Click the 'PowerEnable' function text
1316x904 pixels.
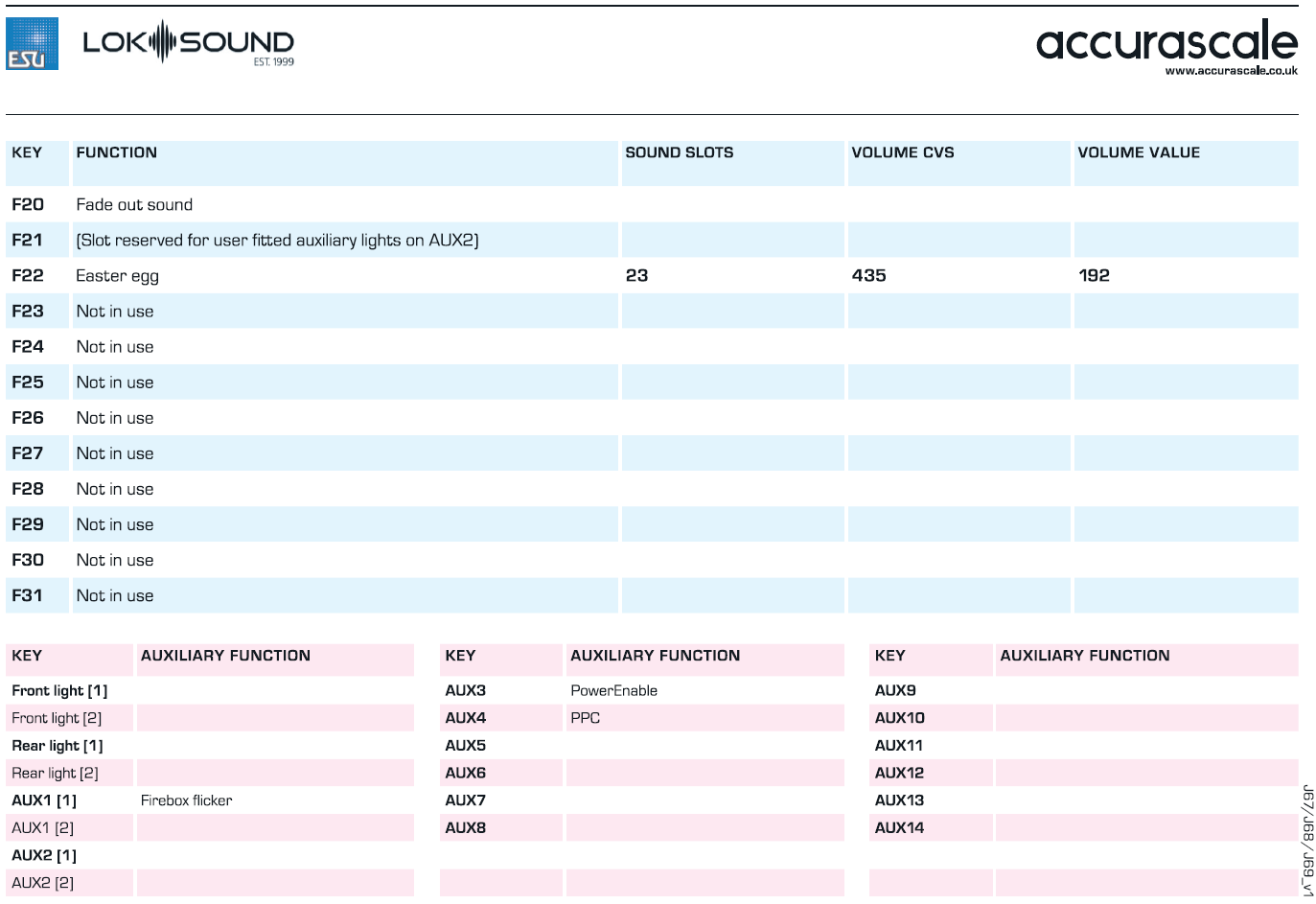[x=613, y=690]
